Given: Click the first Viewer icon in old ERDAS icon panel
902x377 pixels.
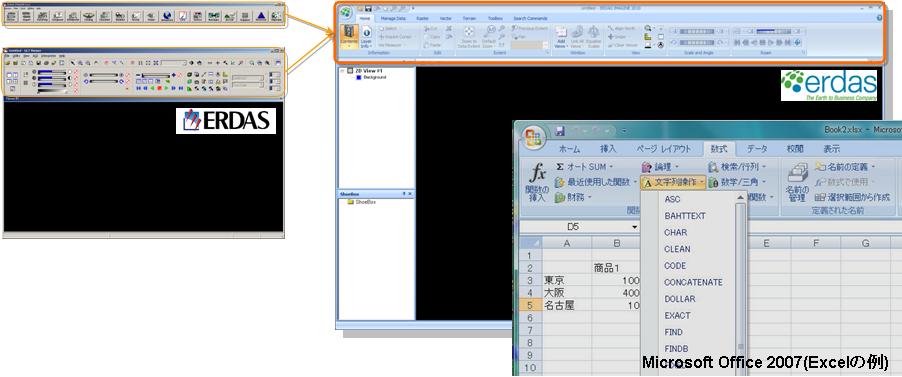Looking at the screenshot, I should 11,16.
